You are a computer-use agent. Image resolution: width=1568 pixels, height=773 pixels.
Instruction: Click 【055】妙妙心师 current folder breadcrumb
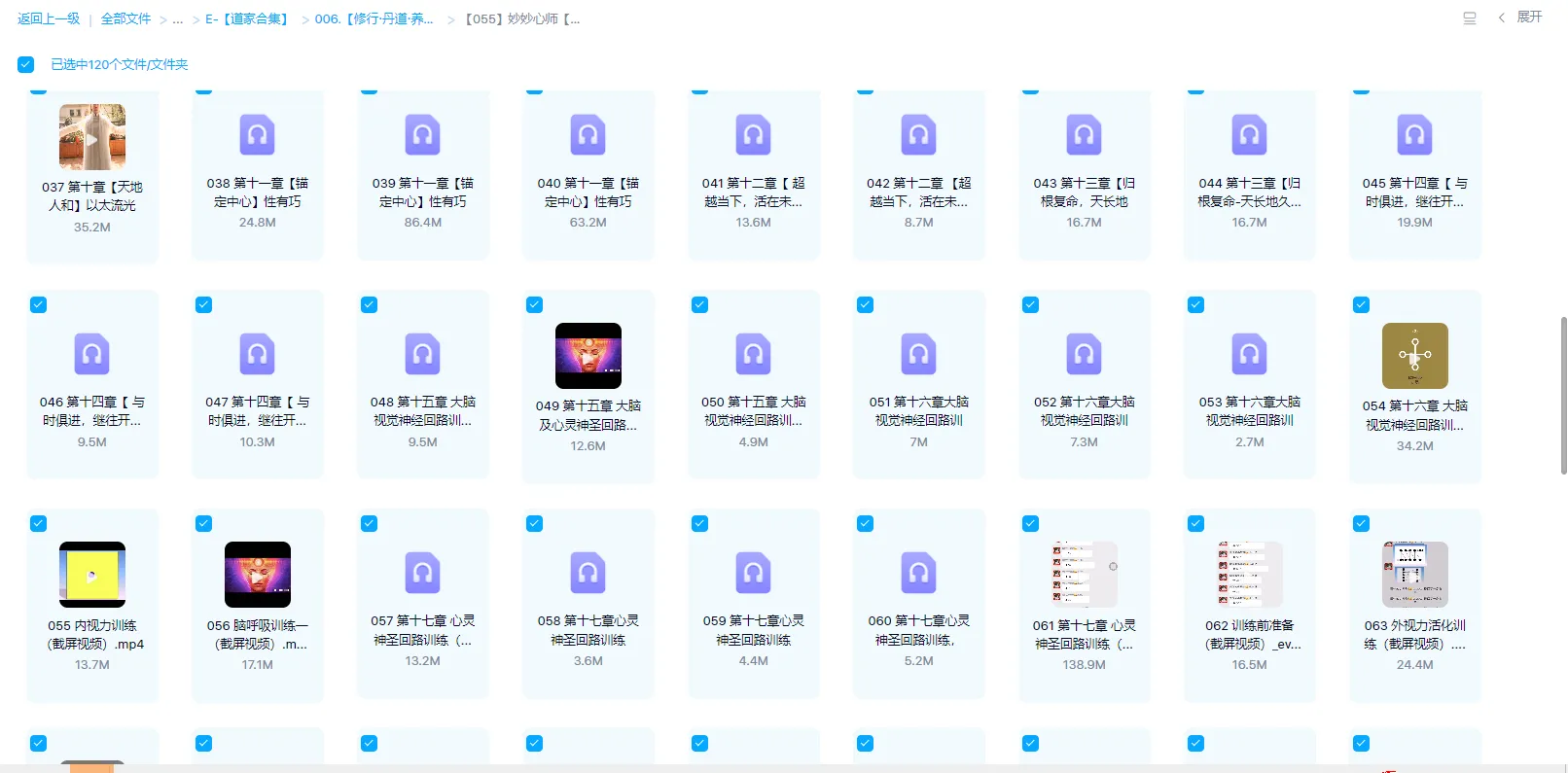pos(522,18)
